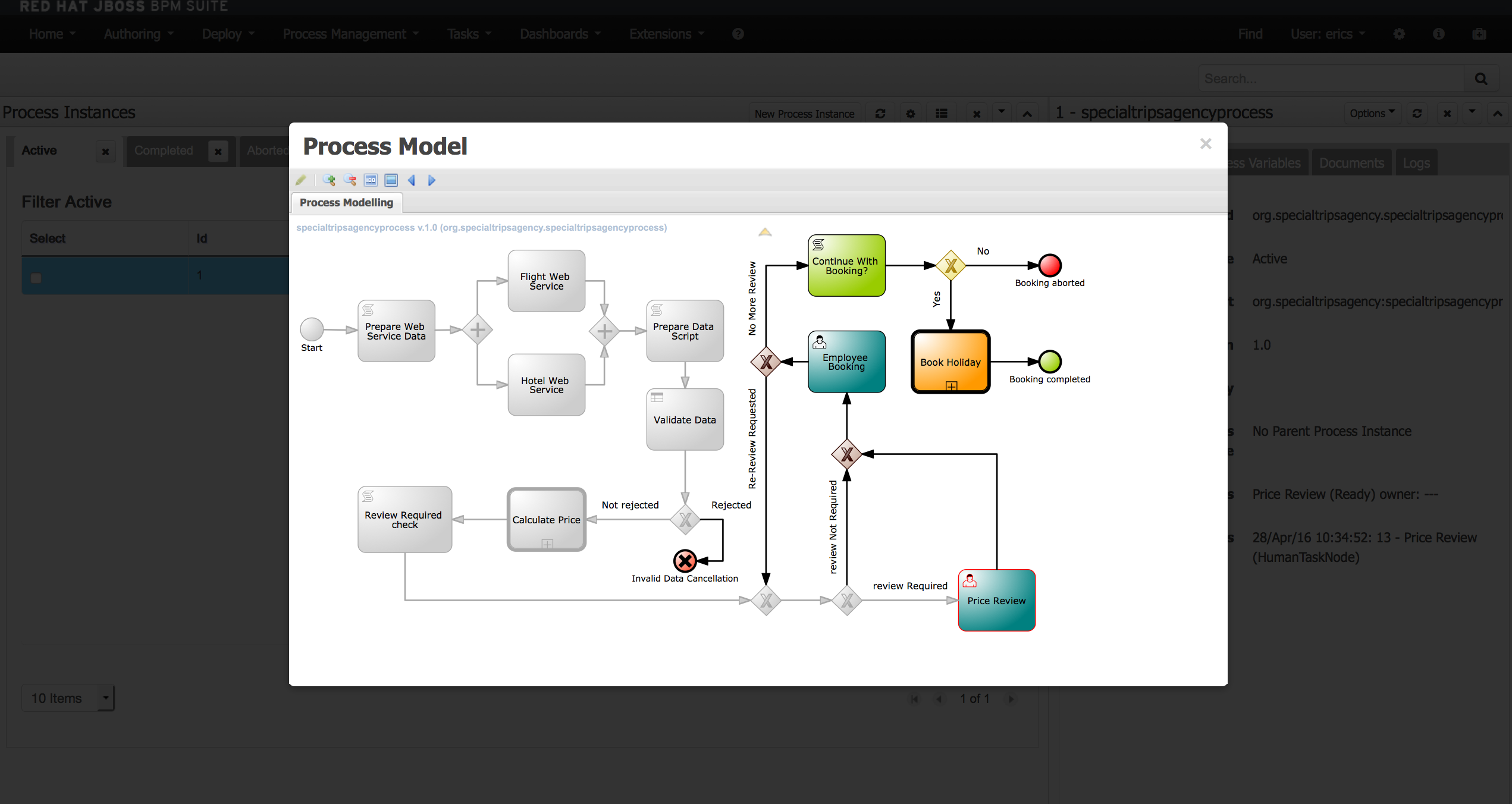Click the Book Holiday subprocess expand marker

coord(951,387)
